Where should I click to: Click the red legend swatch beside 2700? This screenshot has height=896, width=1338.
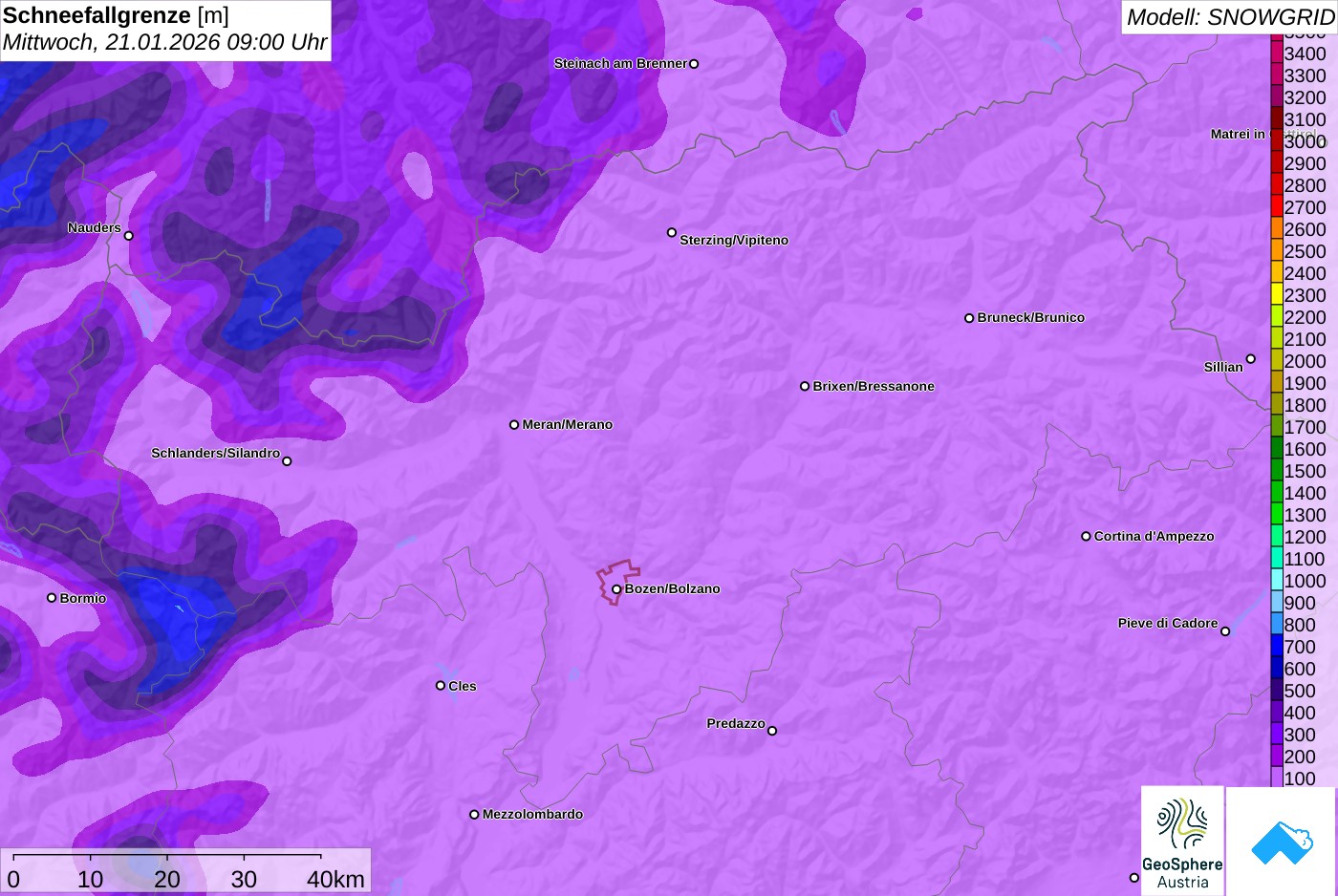pos(1277,207)
